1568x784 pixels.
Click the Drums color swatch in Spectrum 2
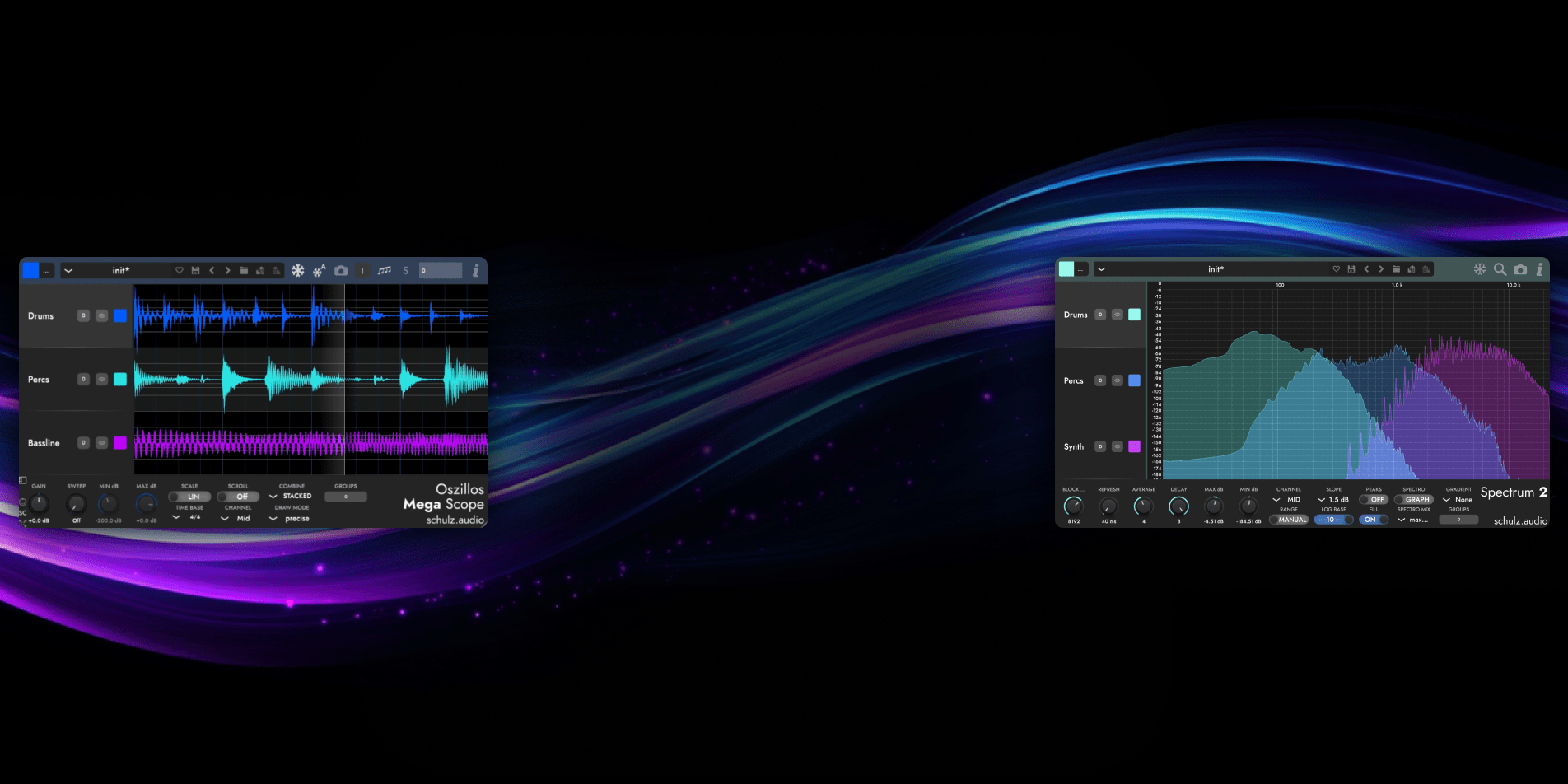point(1134,315)
